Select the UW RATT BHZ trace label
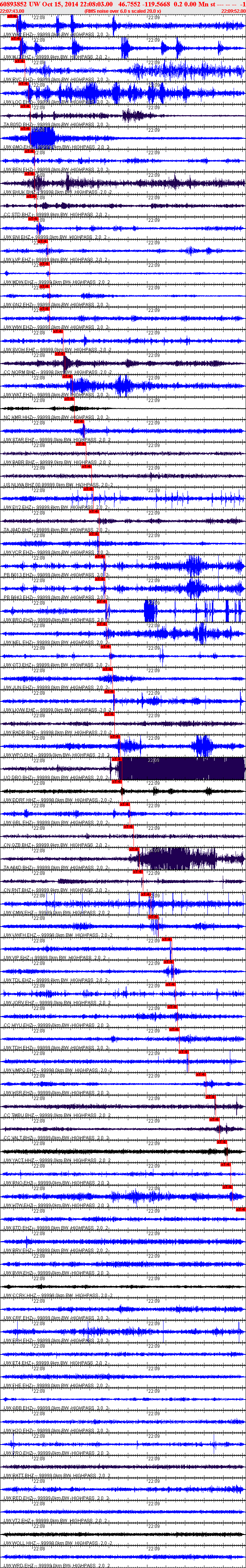The image size is (246, 1568). (57, 1475)
